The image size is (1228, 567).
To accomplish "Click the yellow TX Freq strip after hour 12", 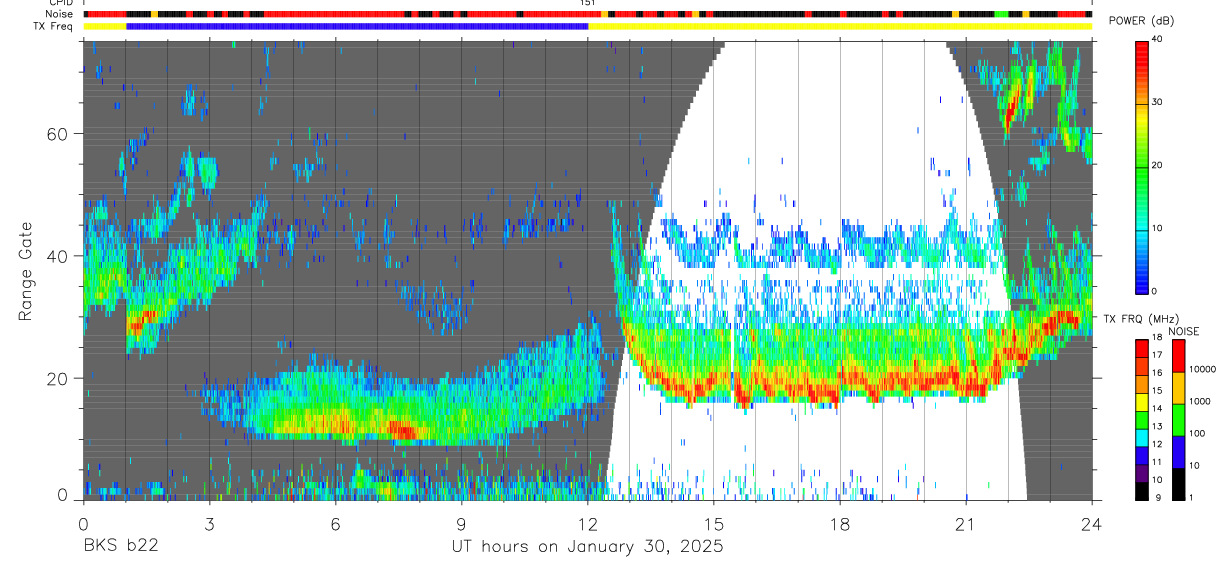I will pyautogui.click(x=840, y=26).
